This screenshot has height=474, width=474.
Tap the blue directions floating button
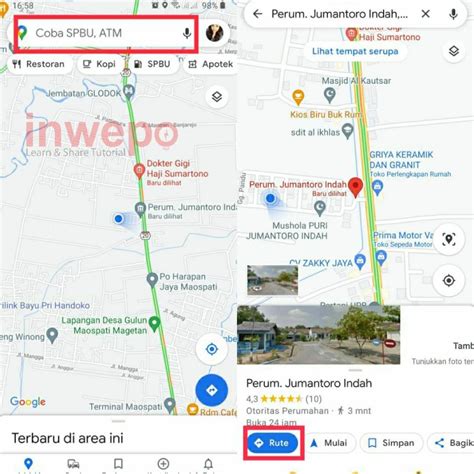[212, 390]
